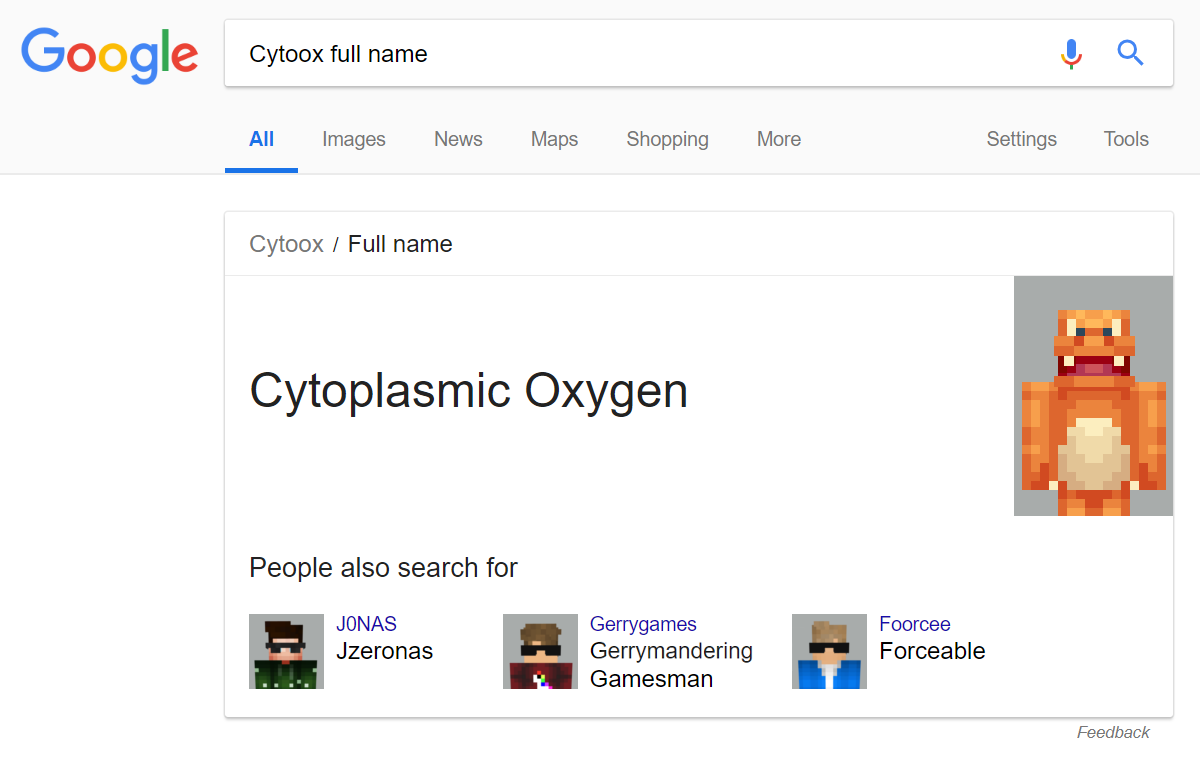Click the Google logo
This screenshot has height=770, width=1200.
coord(110,55)
